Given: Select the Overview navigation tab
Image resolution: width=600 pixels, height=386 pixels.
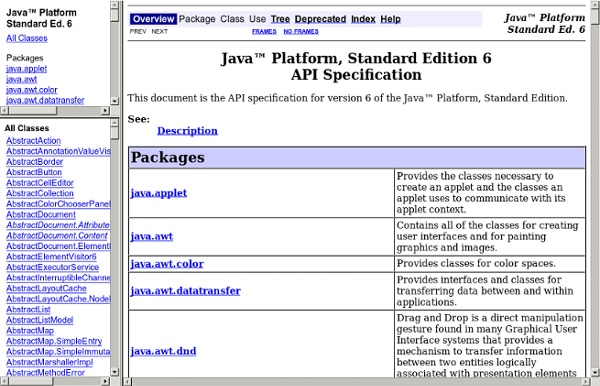Looking at the screenshot, I should tap(153, 19).
